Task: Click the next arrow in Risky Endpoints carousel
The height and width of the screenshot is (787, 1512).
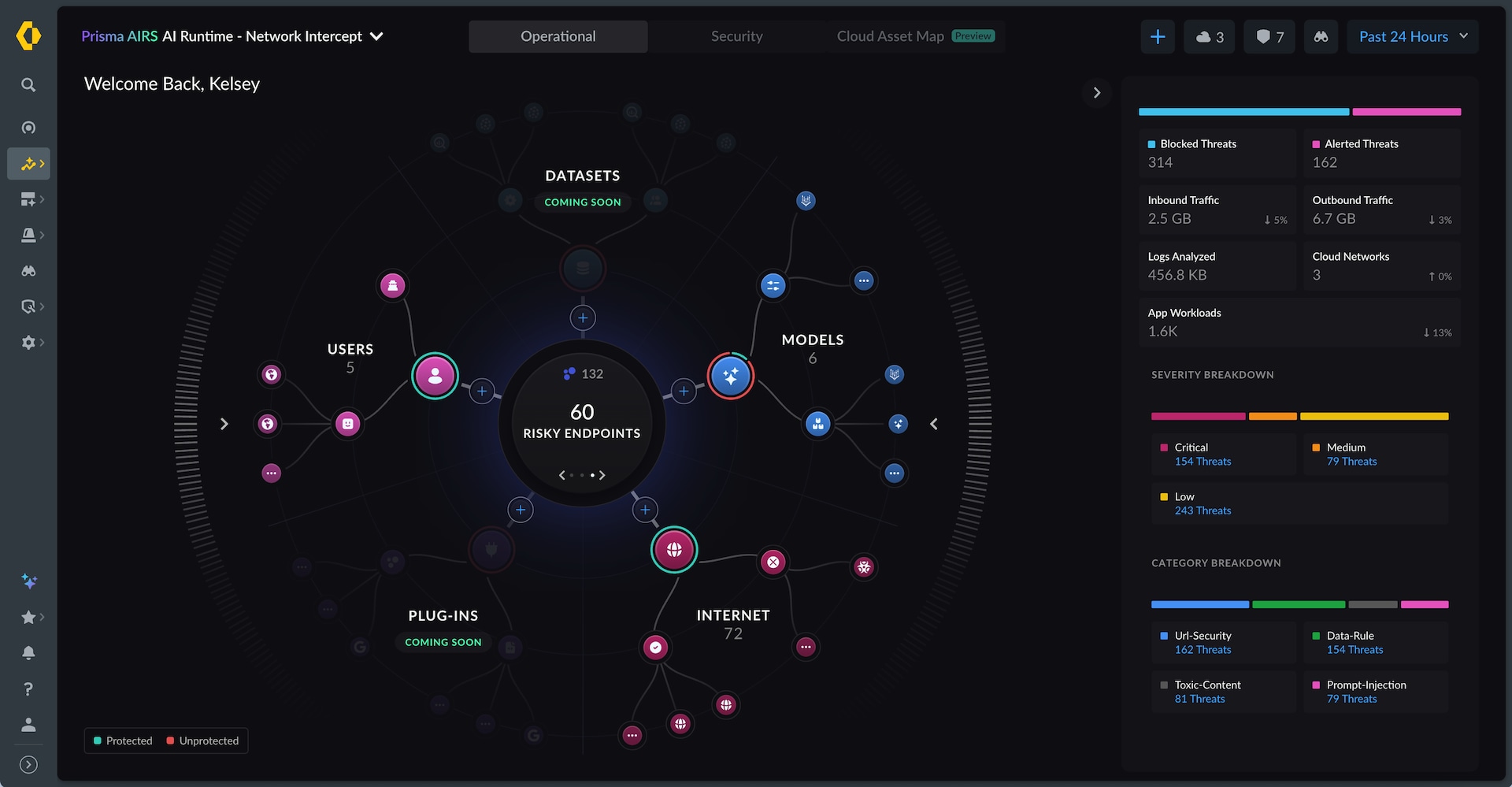Action: 602,474
